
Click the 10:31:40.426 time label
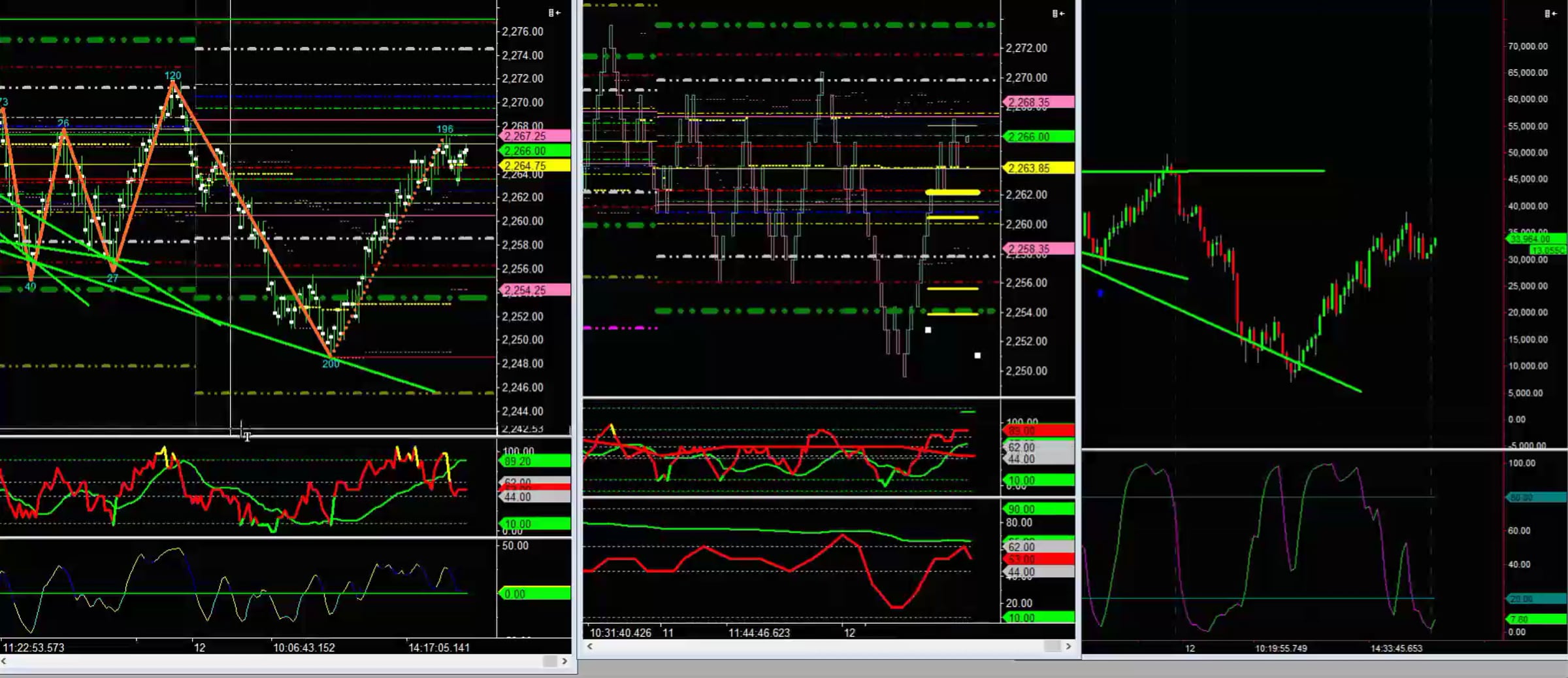coord(621,633)
